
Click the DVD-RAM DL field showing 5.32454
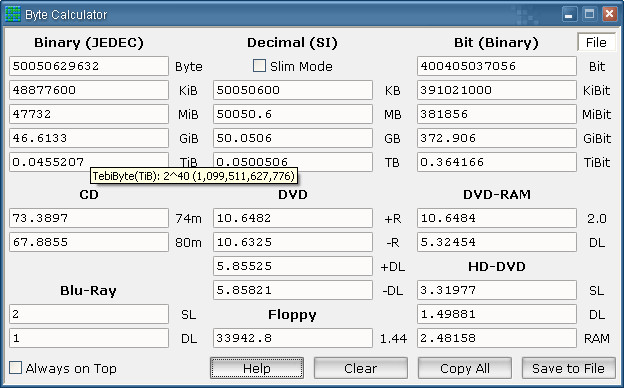pyautogui.click(x=497, y=242)
